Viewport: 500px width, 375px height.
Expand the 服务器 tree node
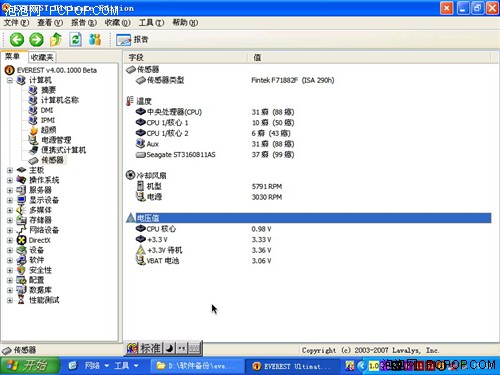pos(10,190)
